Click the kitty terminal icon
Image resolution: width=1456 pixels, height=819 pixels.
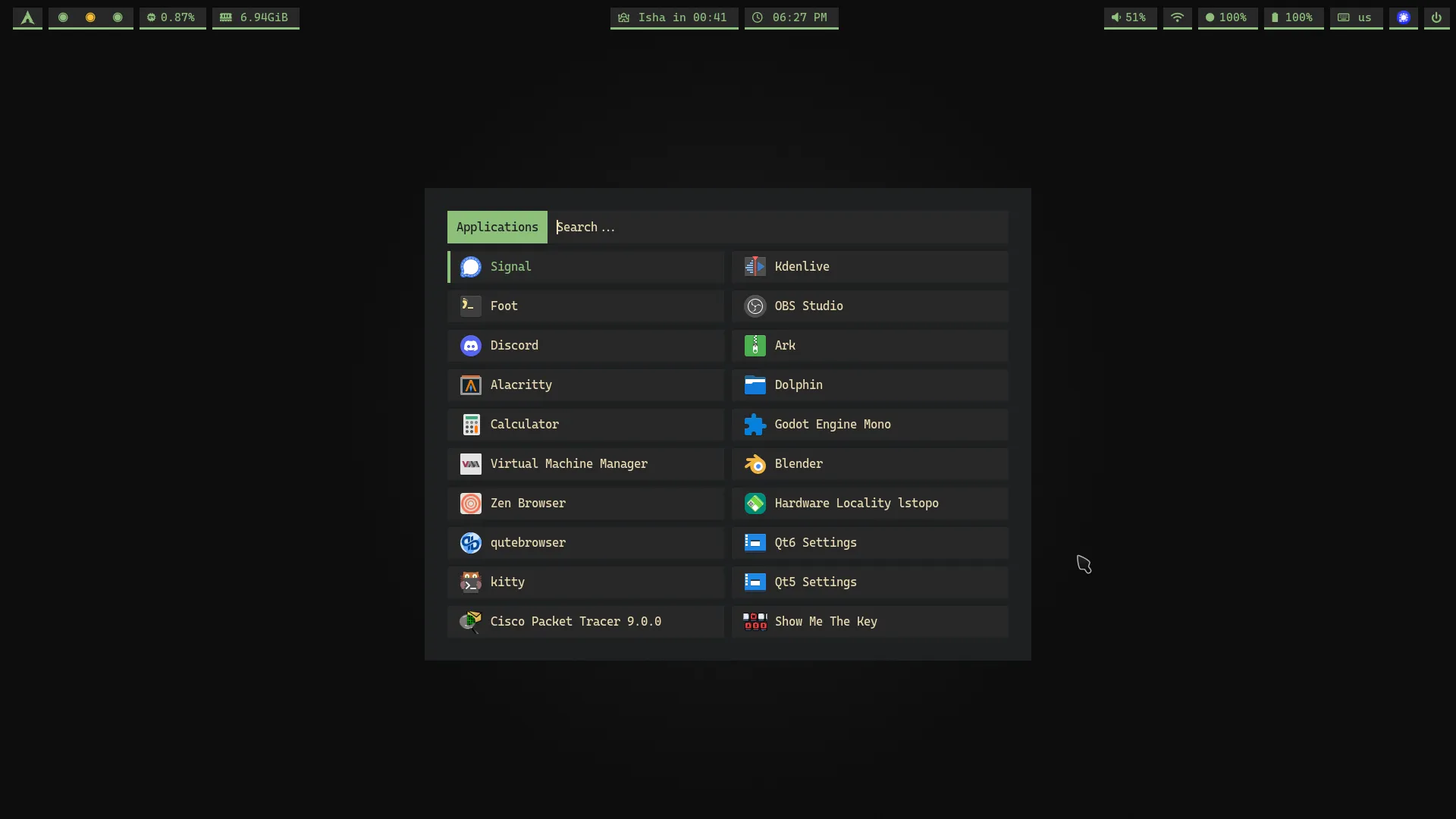point(471,582)
